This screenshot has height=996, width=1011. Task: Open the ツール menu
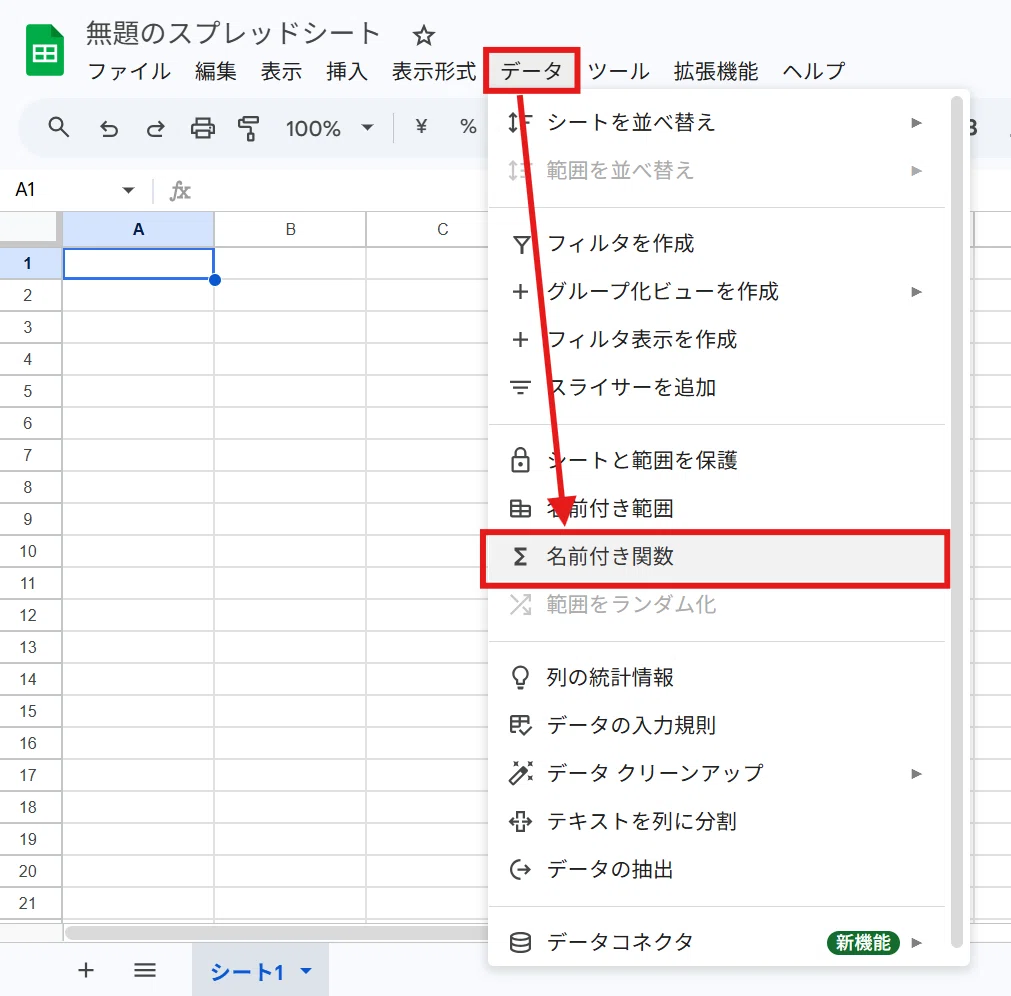(x=618, y=71)
